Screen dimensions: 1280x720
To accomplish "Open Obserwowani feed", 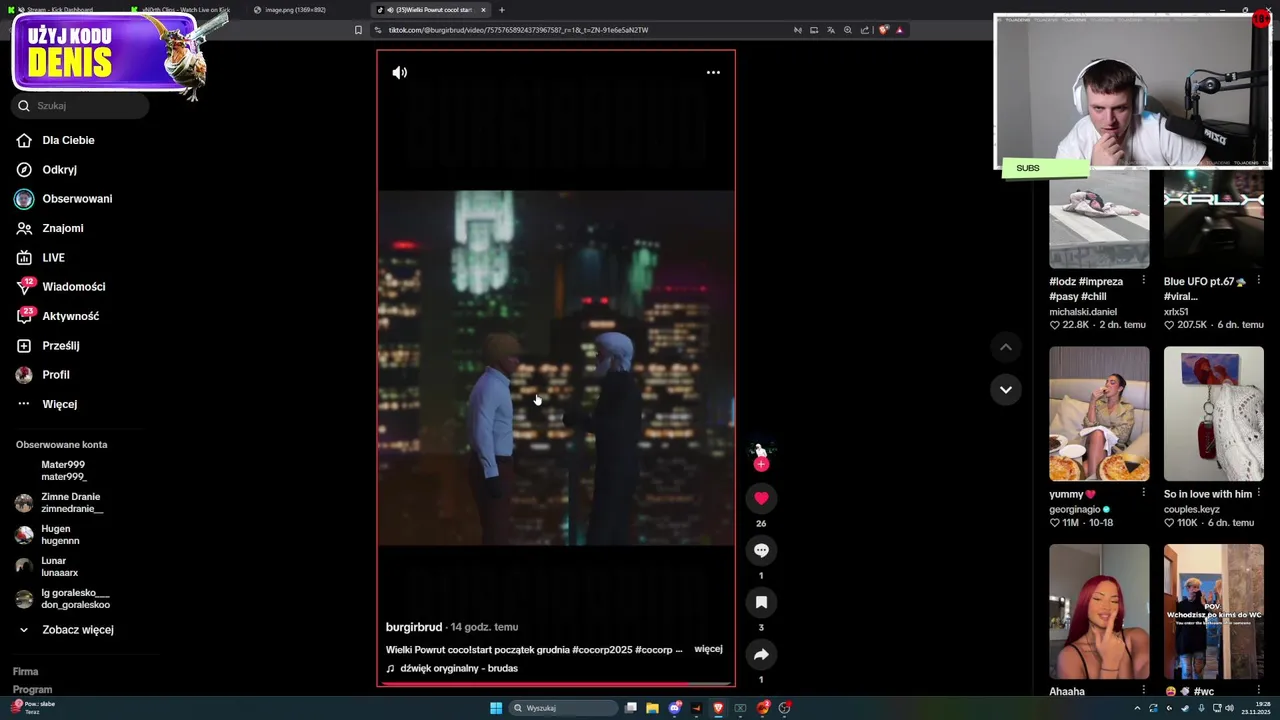I will coord(64,199).
